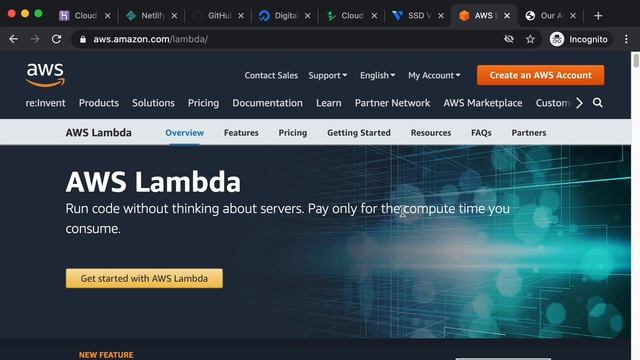Click the crossed-out eye tracking icon

coord(509,39)
